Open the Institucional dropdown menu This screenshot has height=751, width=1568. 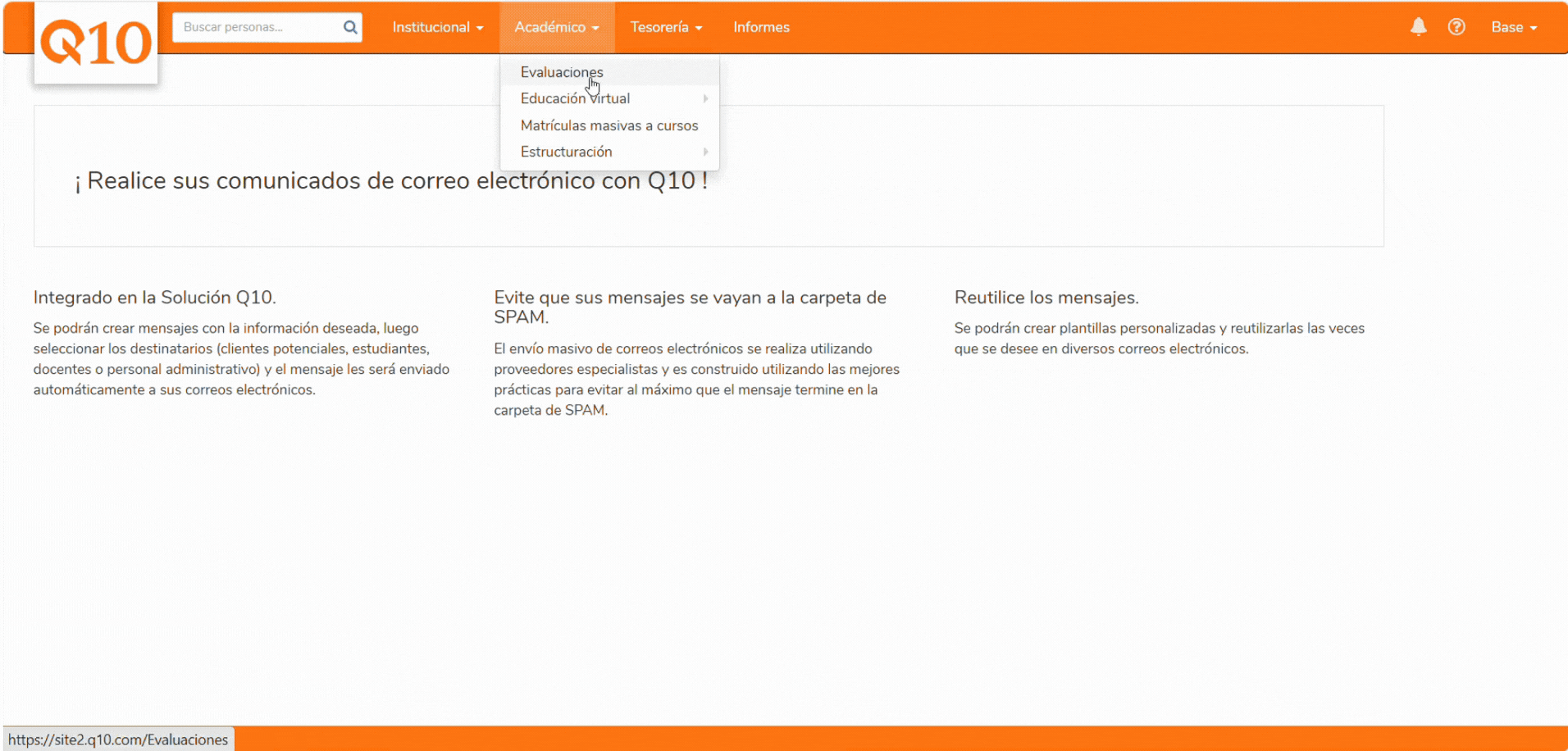438,27
